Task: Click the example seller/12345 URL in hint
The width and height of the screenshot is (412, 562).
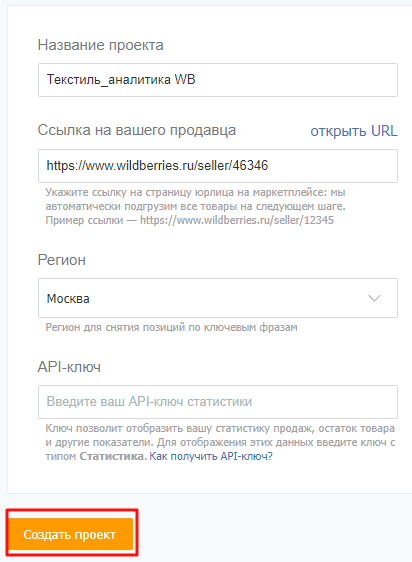Action: click(x=237, y=220)
